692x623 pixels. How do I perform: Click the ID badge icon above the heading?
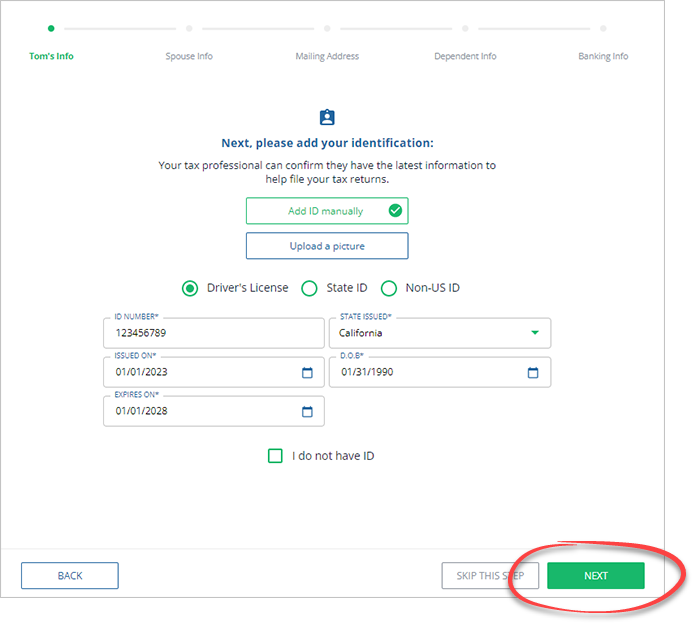(x=327, y=117)
